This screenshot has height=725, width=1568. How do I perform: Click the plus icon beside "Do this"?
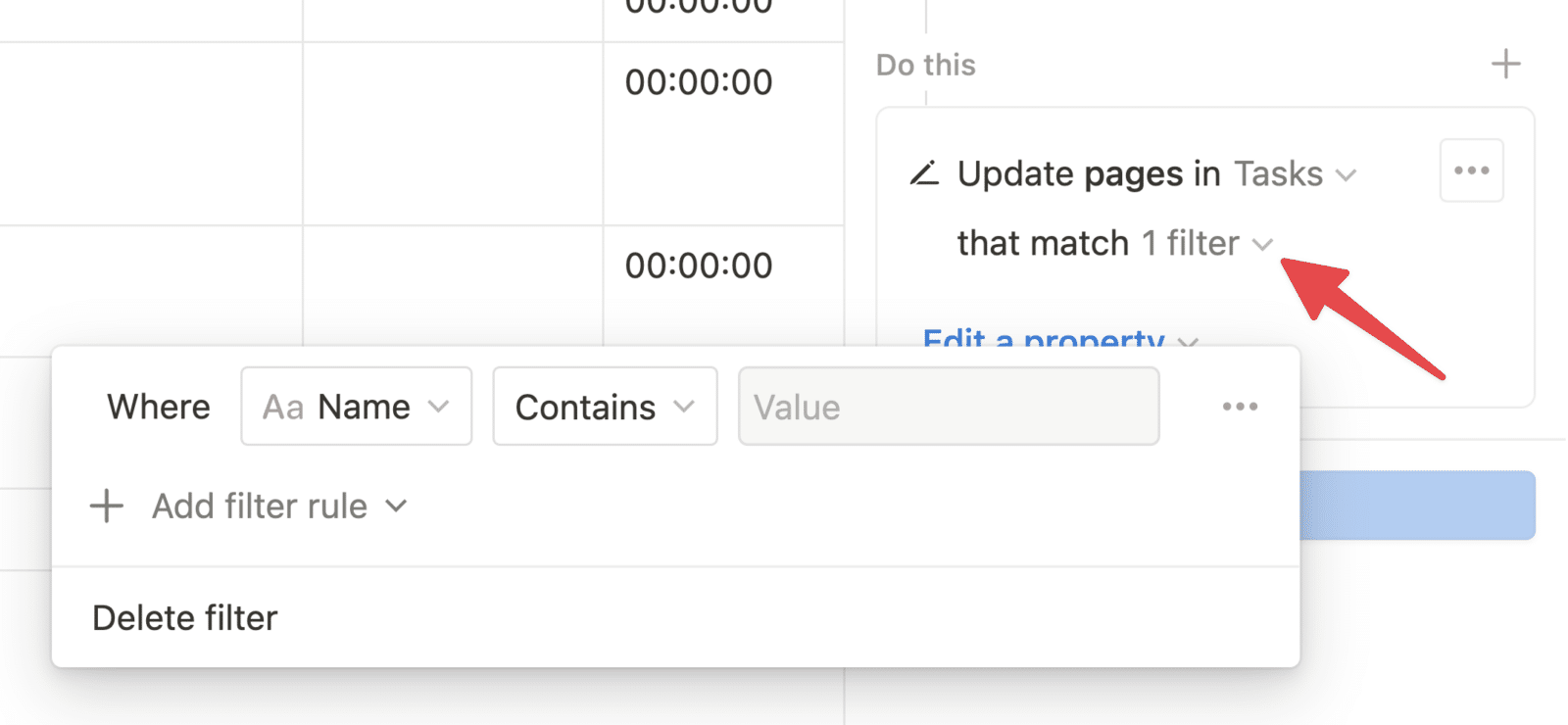coord(1506,63)
